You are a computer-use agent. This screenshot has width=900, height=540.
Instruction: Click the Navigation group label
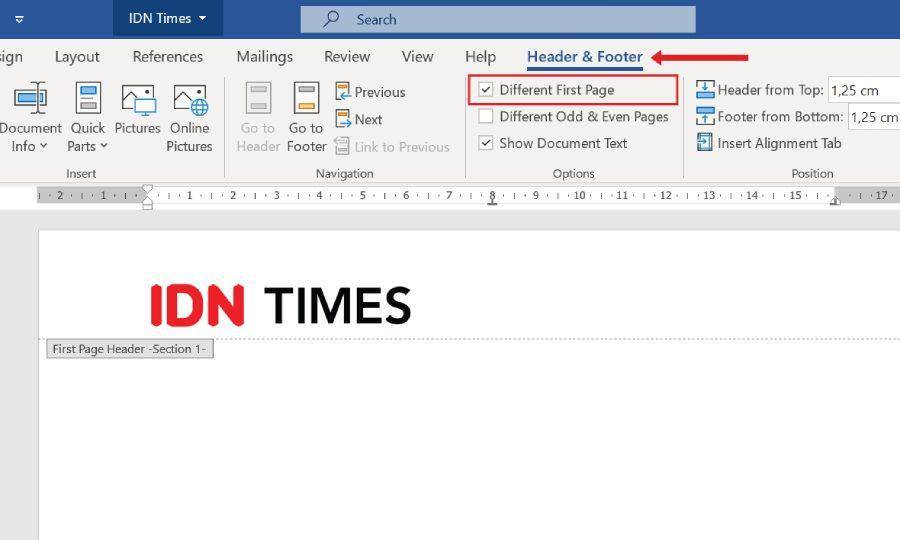[x=344, y=173]
